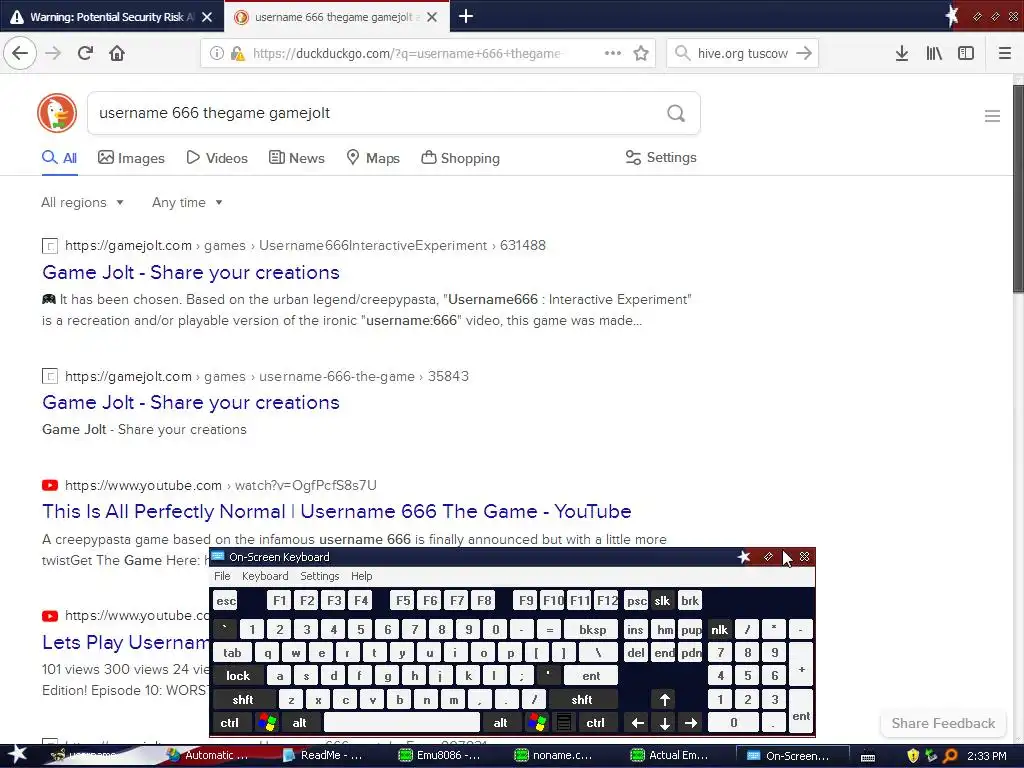Click left Windows key on on-screen keyboard
Screen dimensions: 1024x768
click(x=267, y=722)
